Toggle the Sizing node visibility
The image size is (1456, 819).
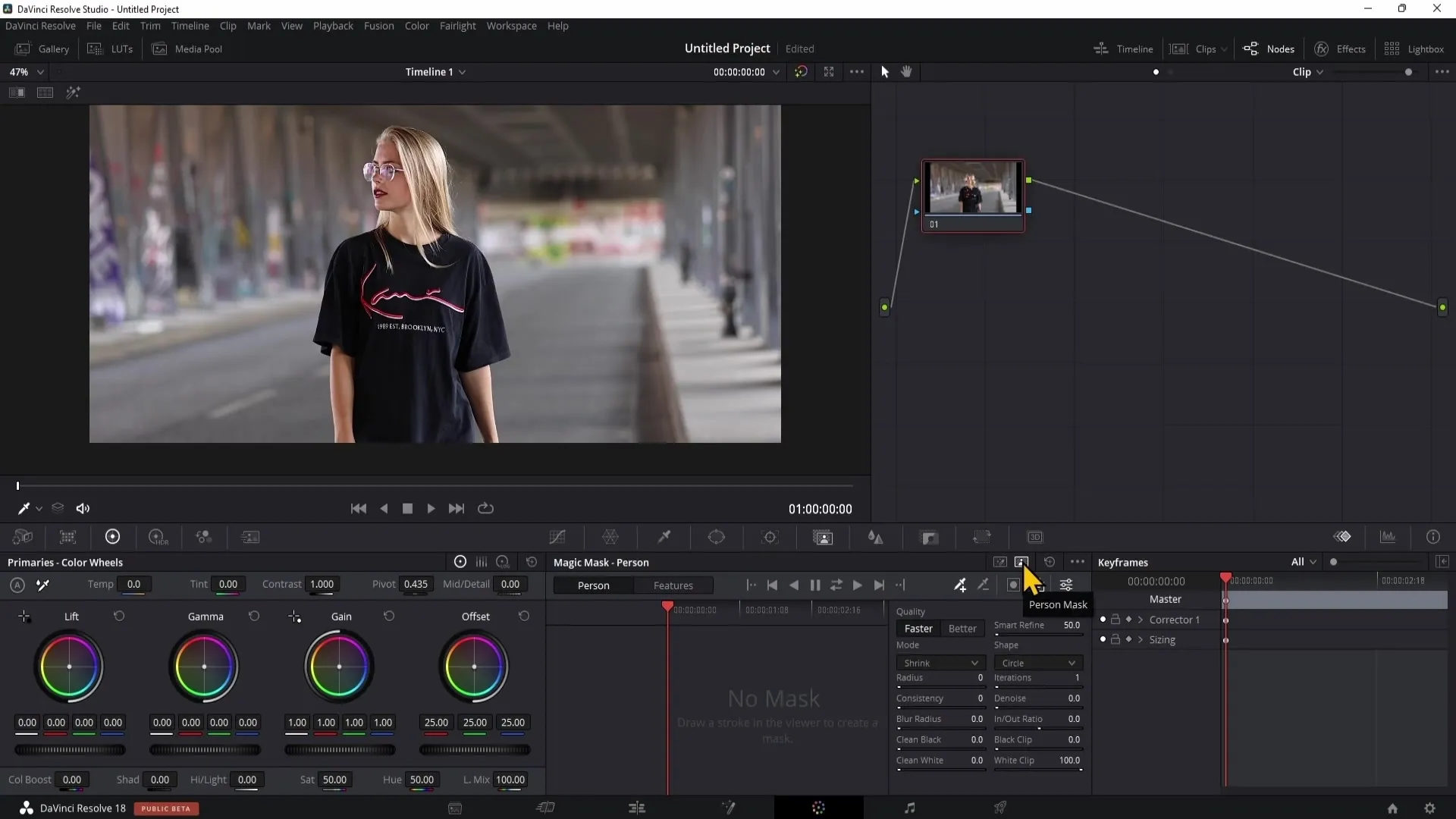[x=1102, y=640]
